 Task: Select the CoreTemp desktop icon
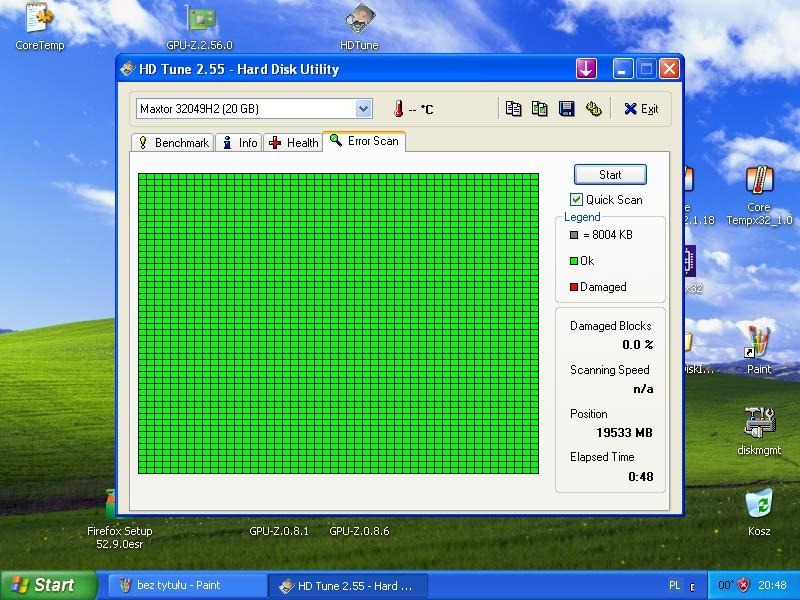[x=40, y=27]
